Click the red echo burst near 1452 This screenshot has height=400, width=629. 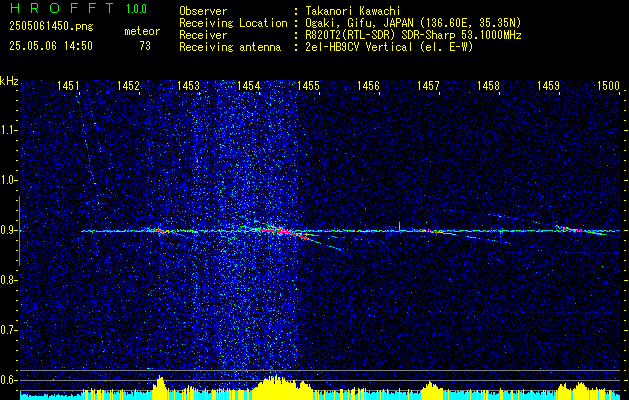coord(160,231)
